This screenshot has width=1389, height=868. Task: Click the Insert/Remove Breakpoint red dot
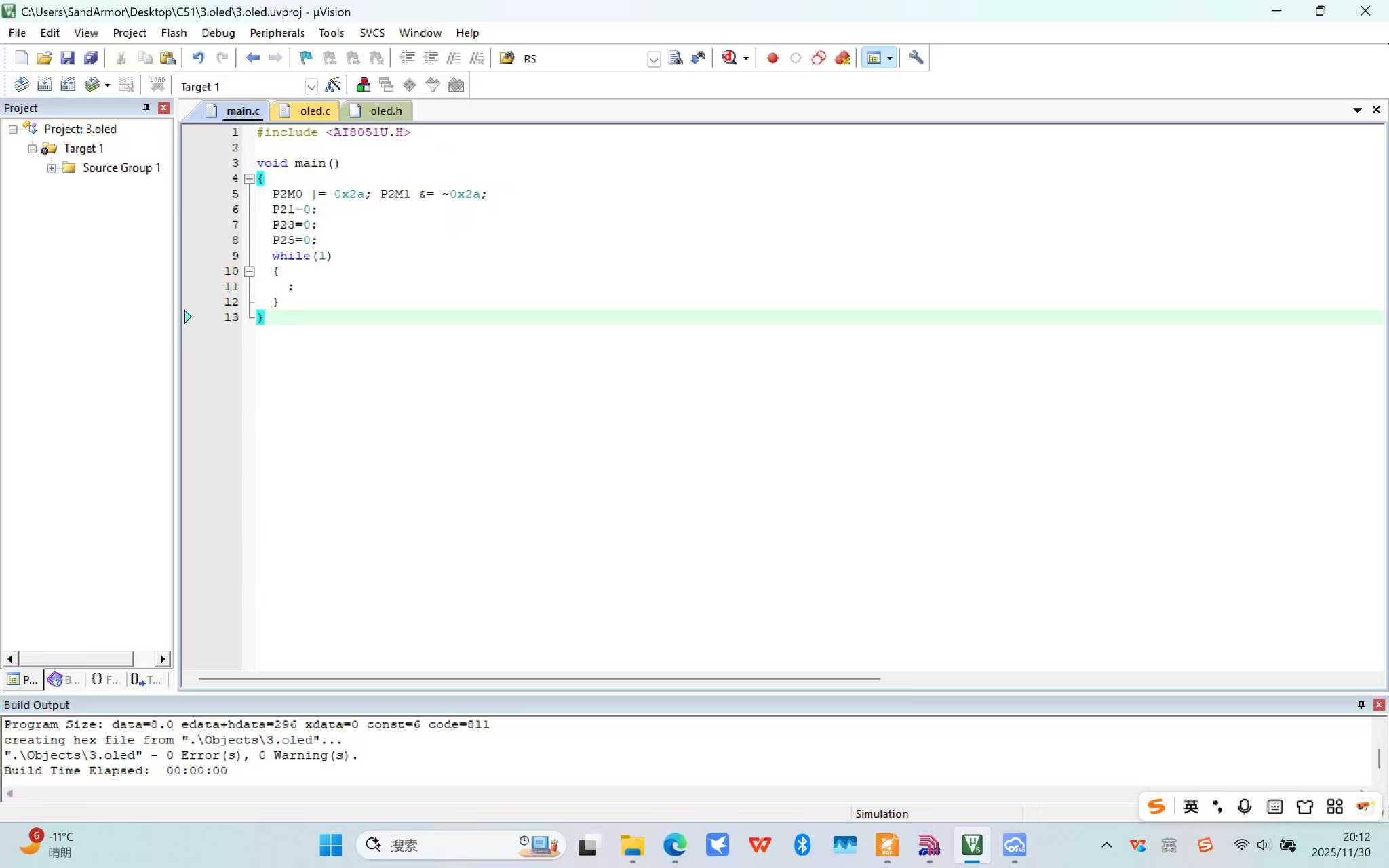pyautogui.click(x=772, y=58)
